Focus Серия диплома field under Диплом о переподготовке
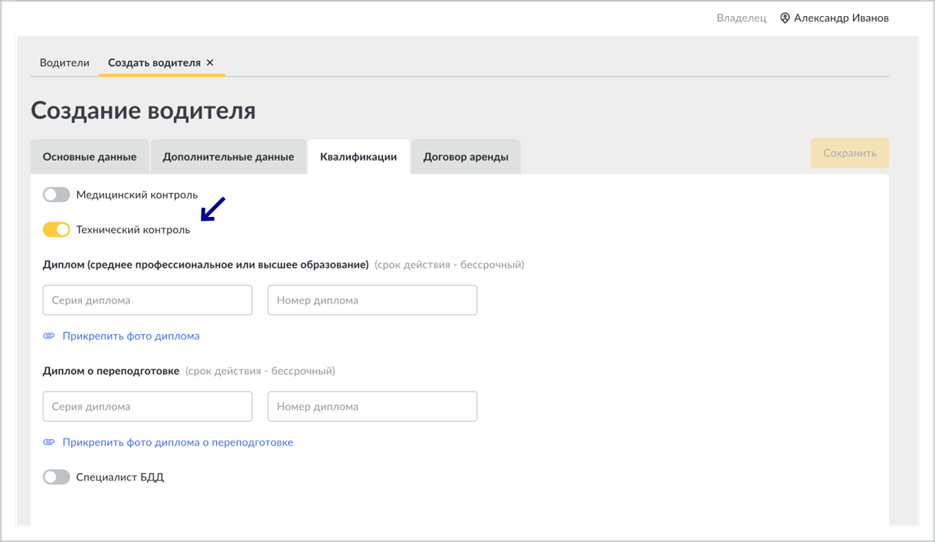Screen dimensions: 935x542 147,406
